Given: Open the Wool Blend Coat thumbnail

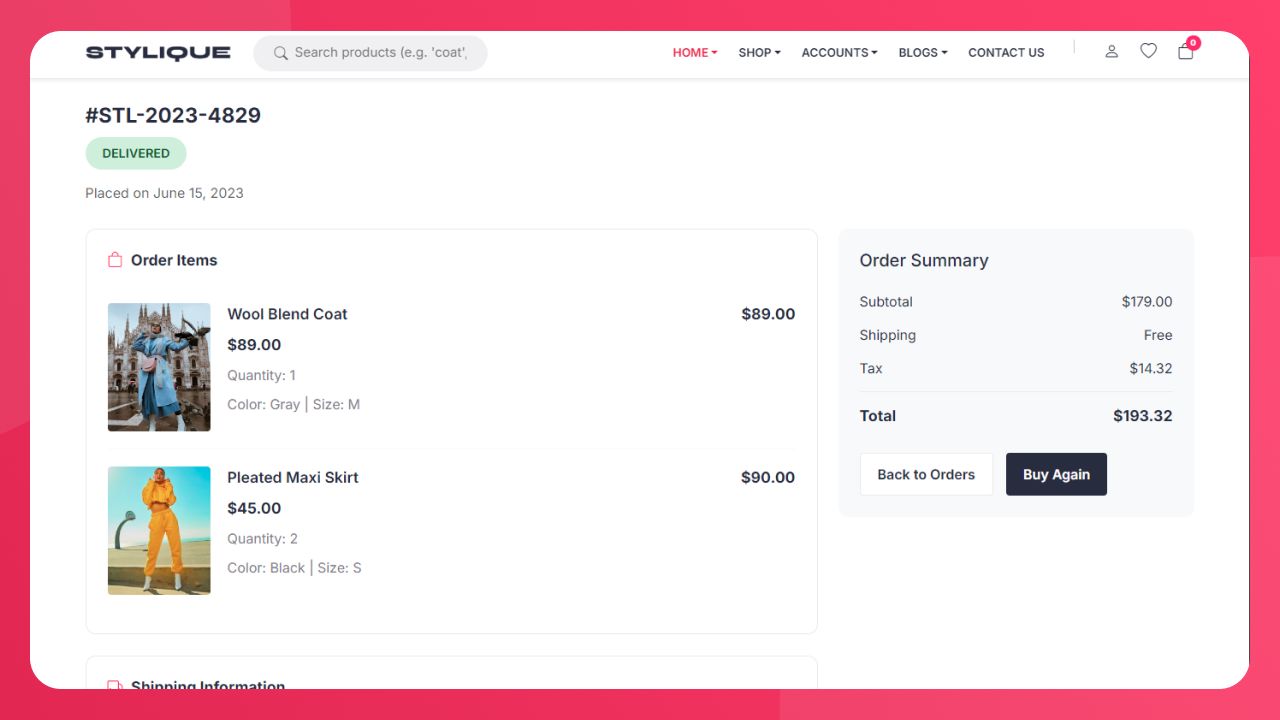Looking at the screenshot, I should click(x=159, y=367).
